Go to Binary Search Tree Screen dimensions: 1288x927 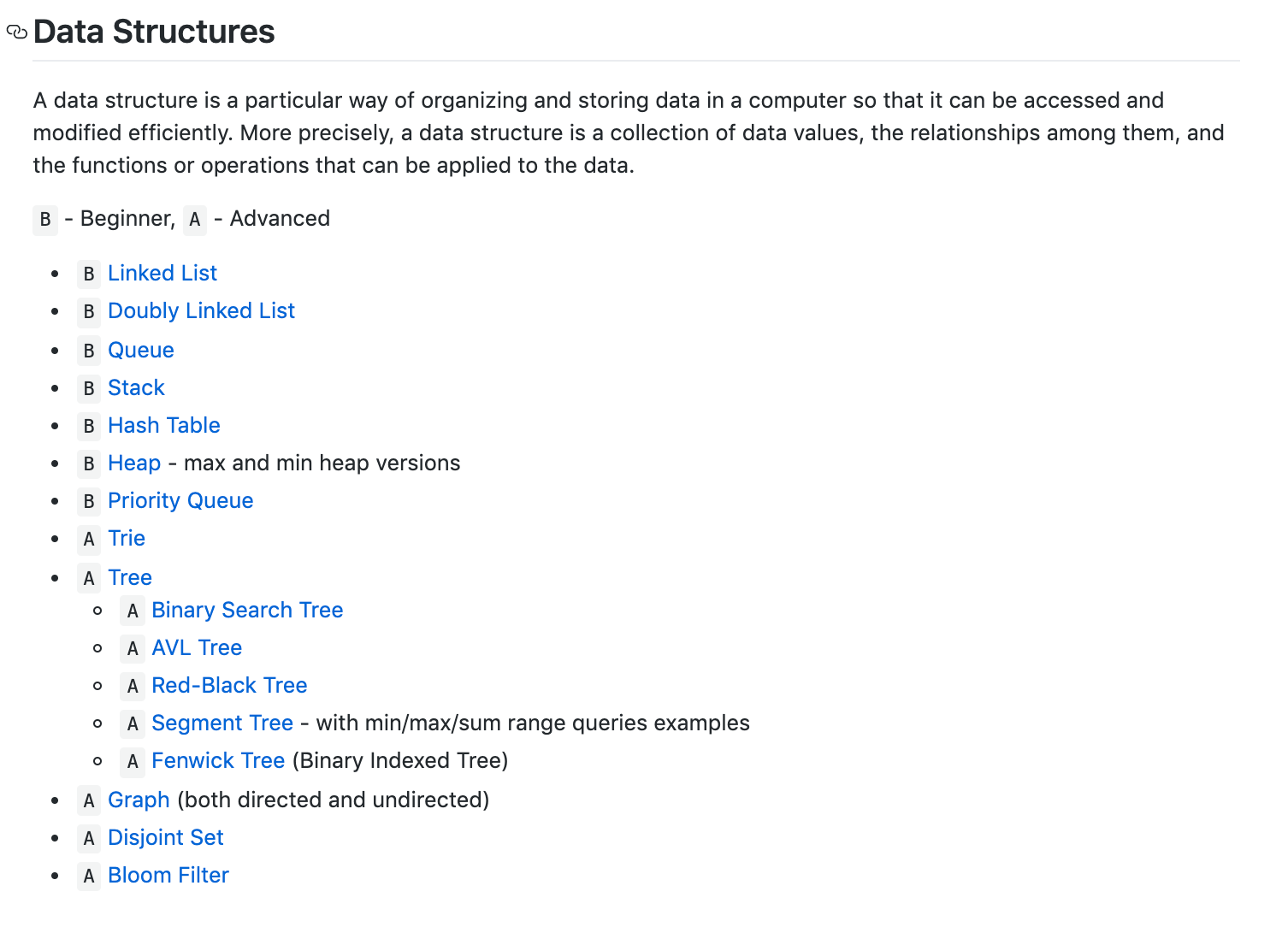(247, 610)
